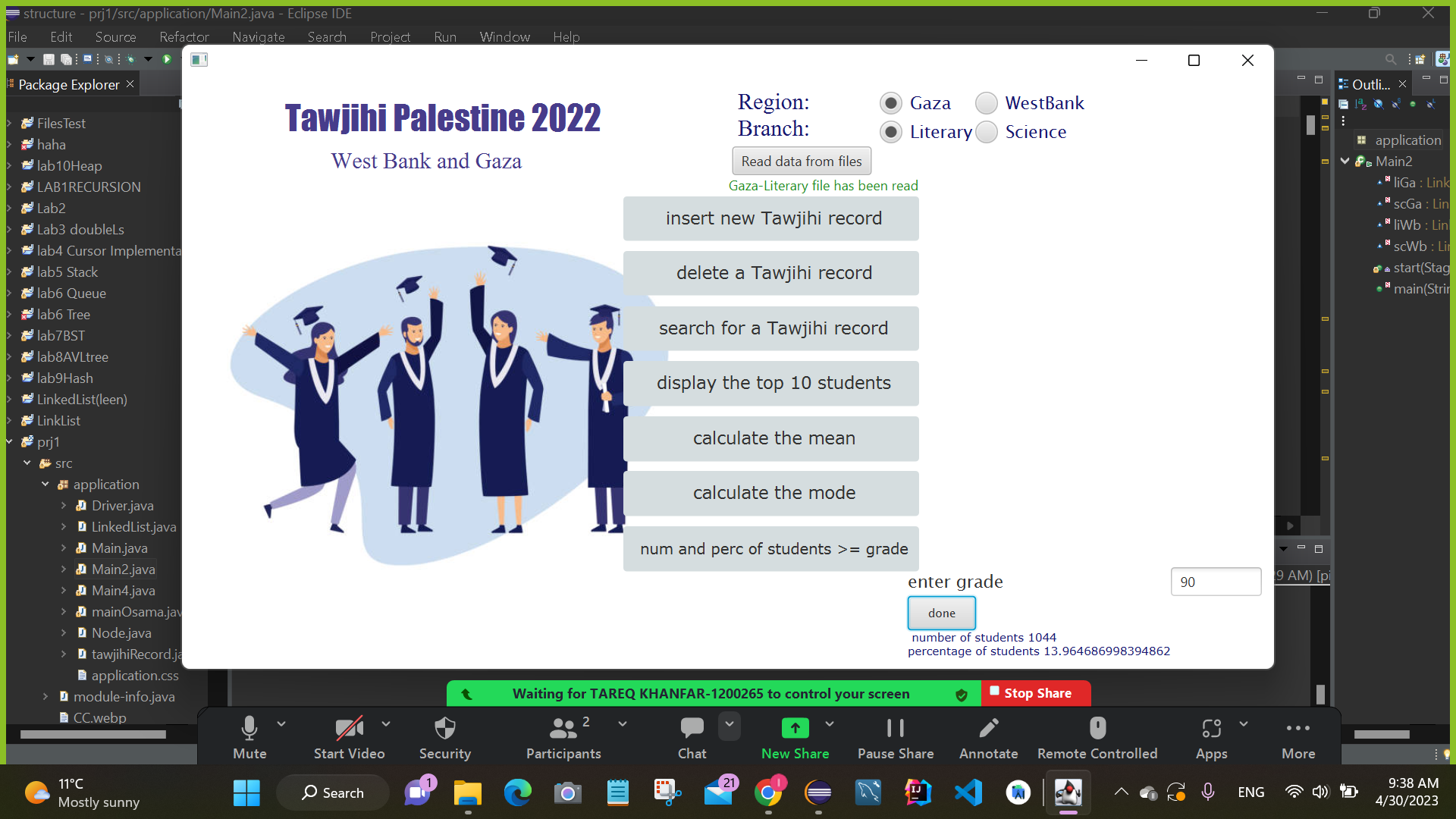Select the Science branch radio button
The image size is (1456, 819).
click(986, 132)
